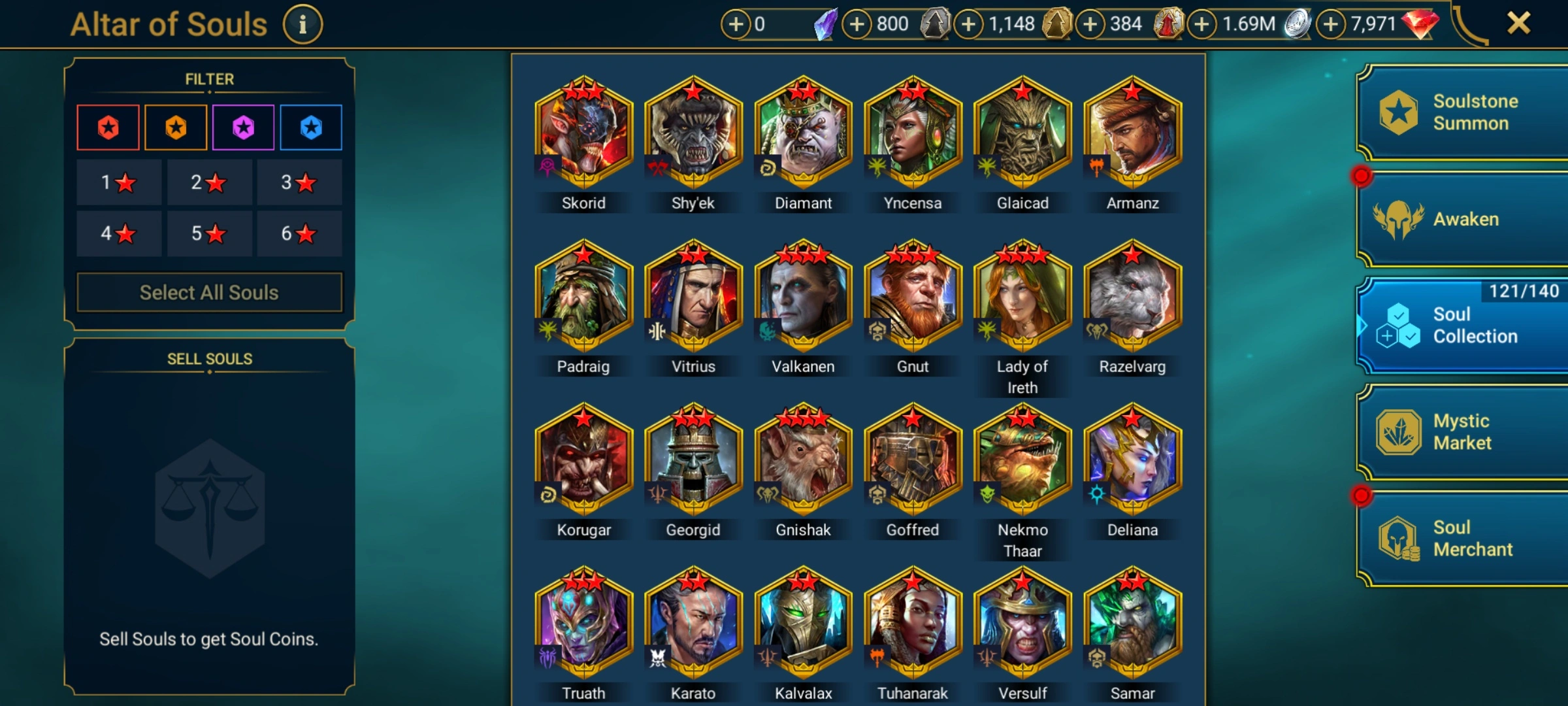This screenshot has height=706, width=1568.
Task: Toggle the orange rarity star filter
Action: [176, 127]
